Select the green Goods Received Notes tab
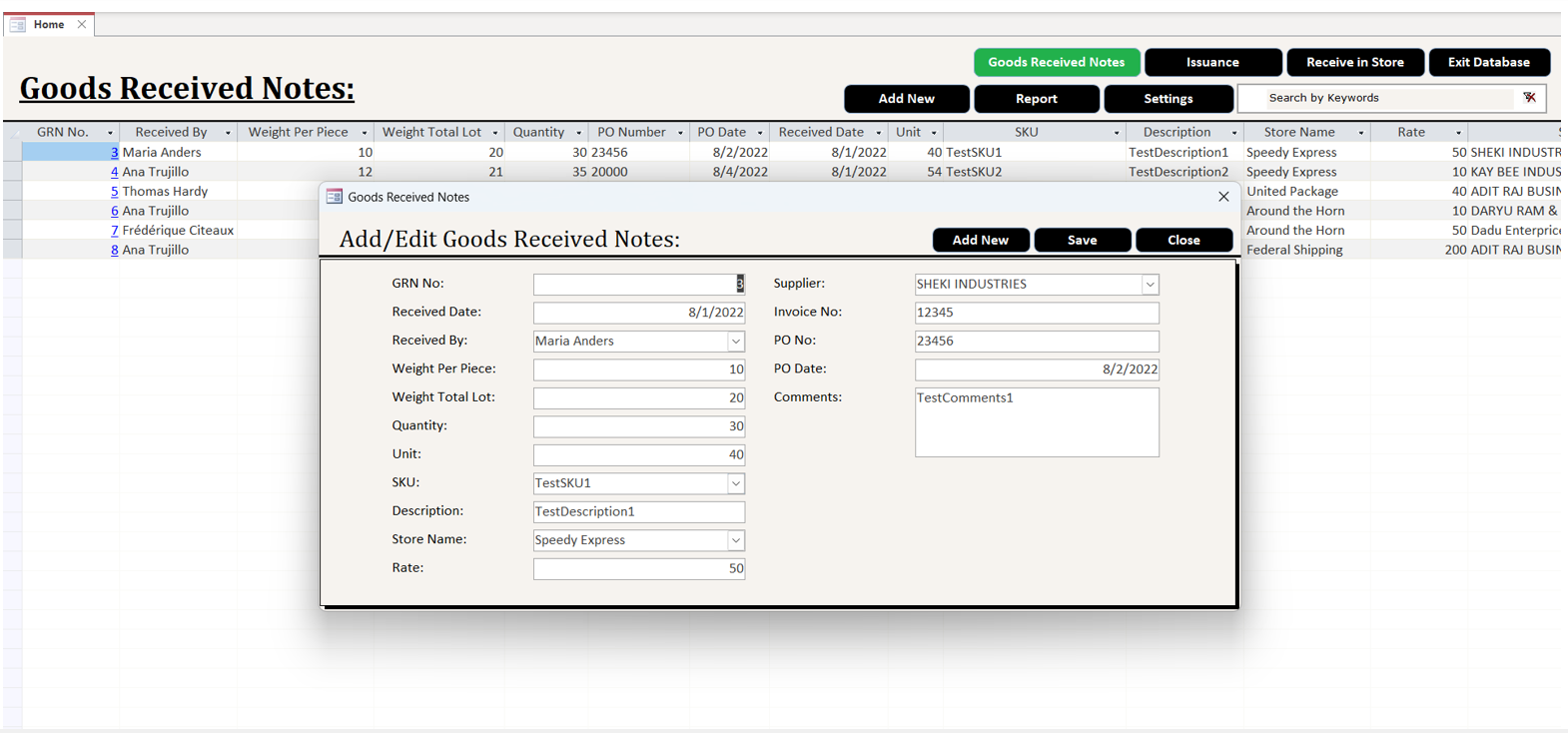Screen dimensions: 1568x733 tap(1056, 62)
